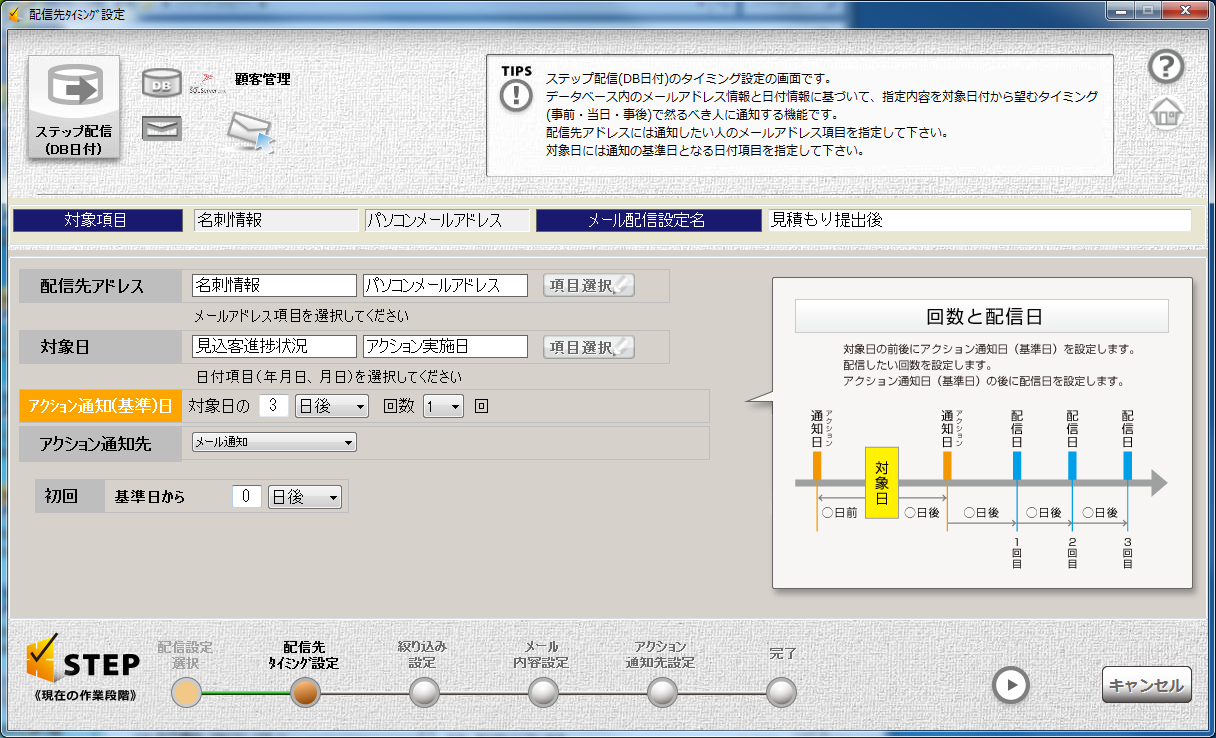Click the メールアドレス項目を選択してください hint text

coord(301,316)
